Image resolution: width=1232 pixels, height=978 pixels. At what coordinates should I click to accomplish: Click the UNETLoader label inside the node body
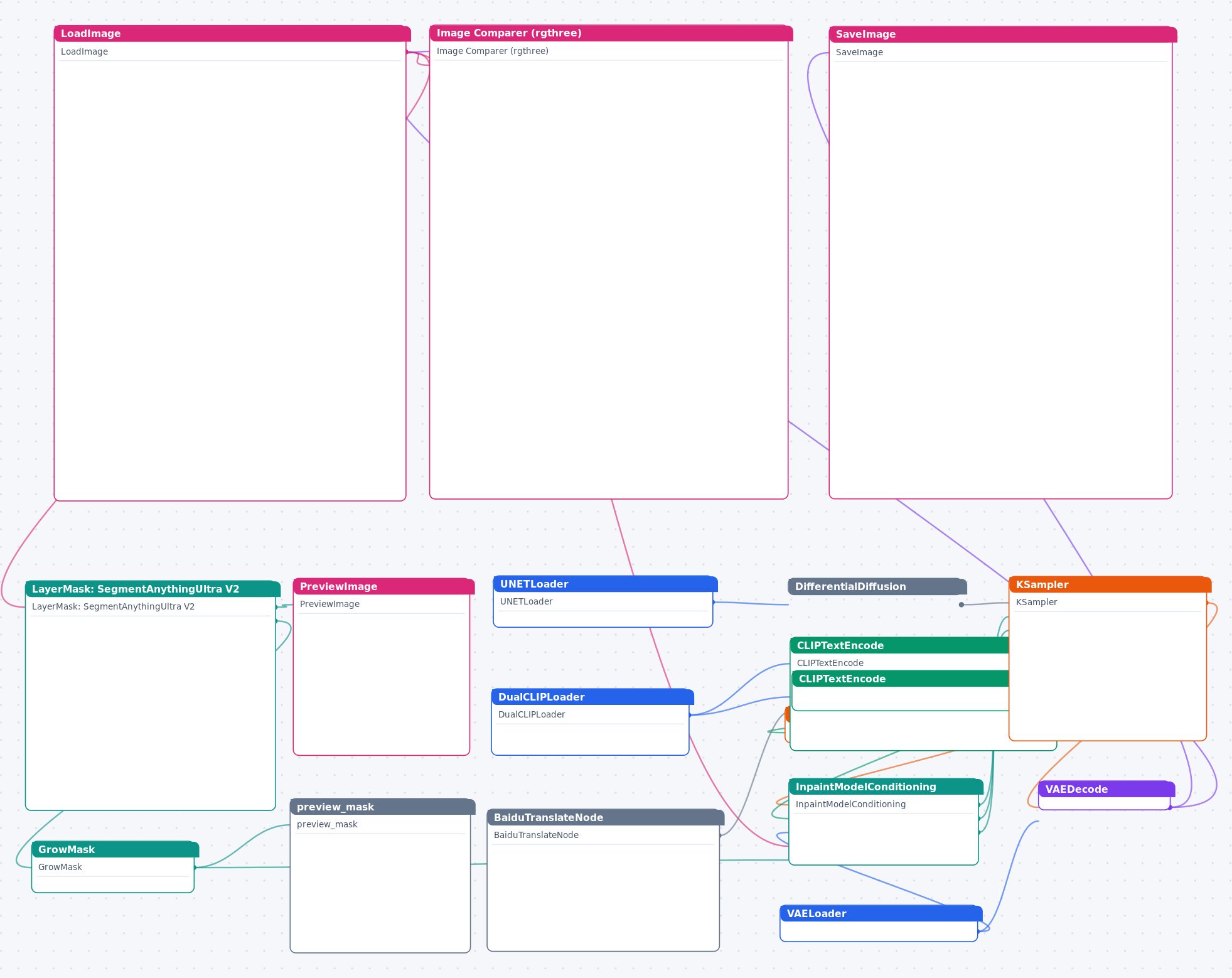click(x=526, y=601)
